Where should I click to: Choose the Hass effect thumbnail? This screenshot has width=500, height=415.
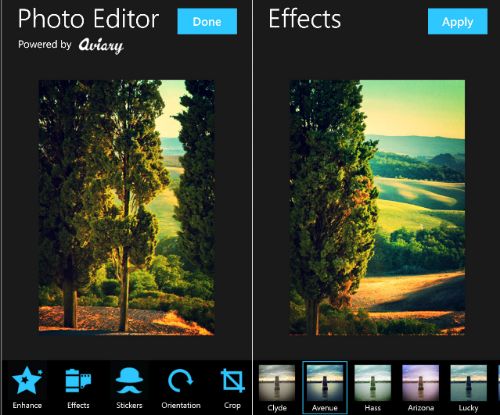[x=373, y=383]
